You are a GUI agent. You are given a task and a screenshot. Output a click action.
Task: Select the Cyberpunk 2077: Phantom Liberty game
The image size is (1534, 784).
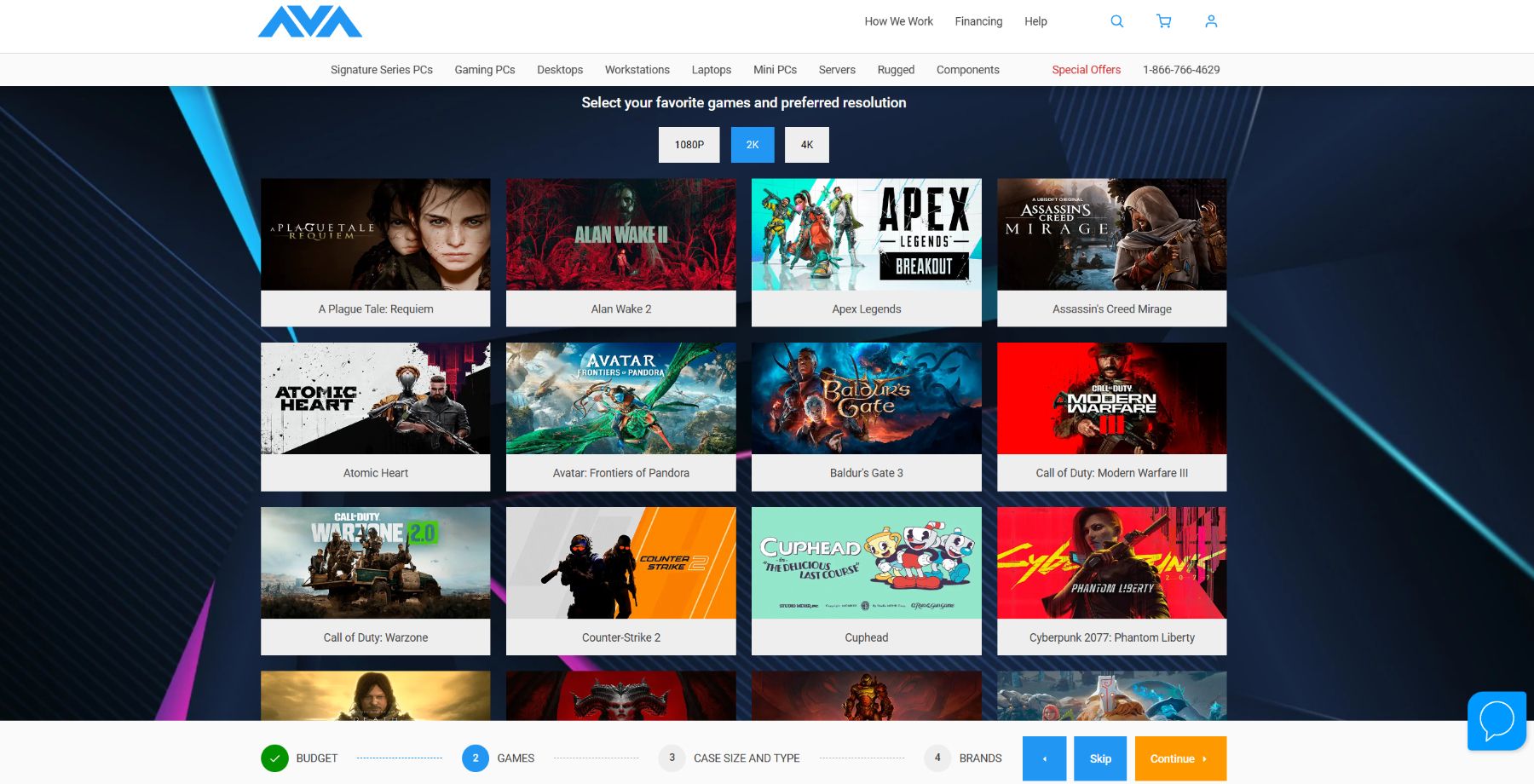point(1111,581)
